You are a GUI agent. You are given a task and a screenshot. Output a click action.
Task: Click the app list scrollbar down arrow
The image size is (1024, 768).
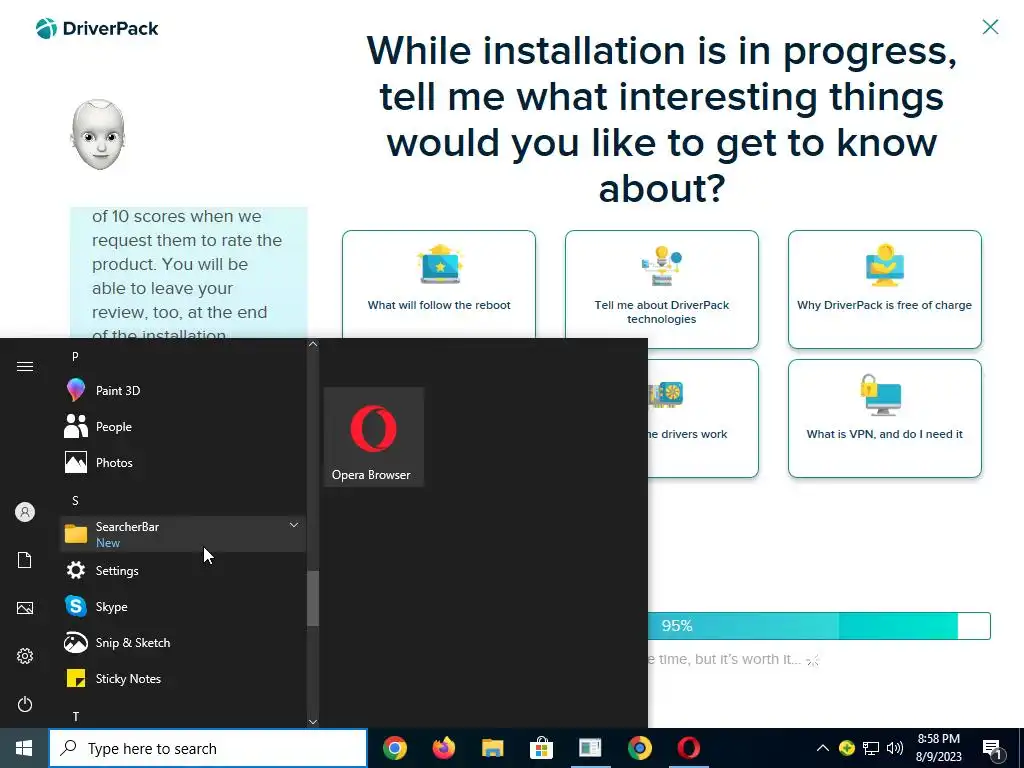(313, 722)
